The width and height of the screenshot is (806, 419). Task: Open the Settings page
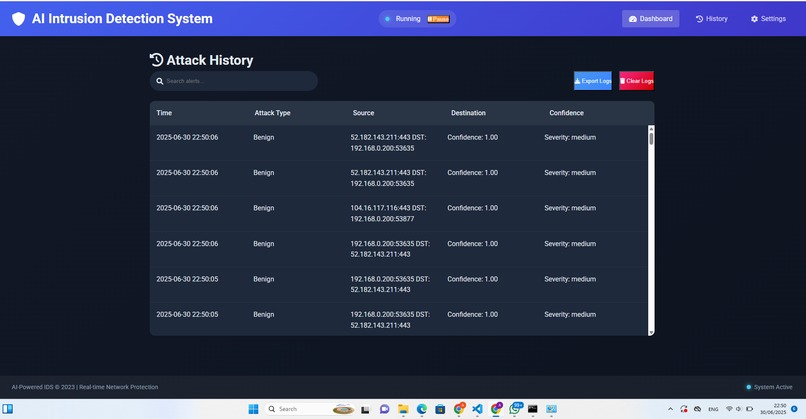pos(768,19)
